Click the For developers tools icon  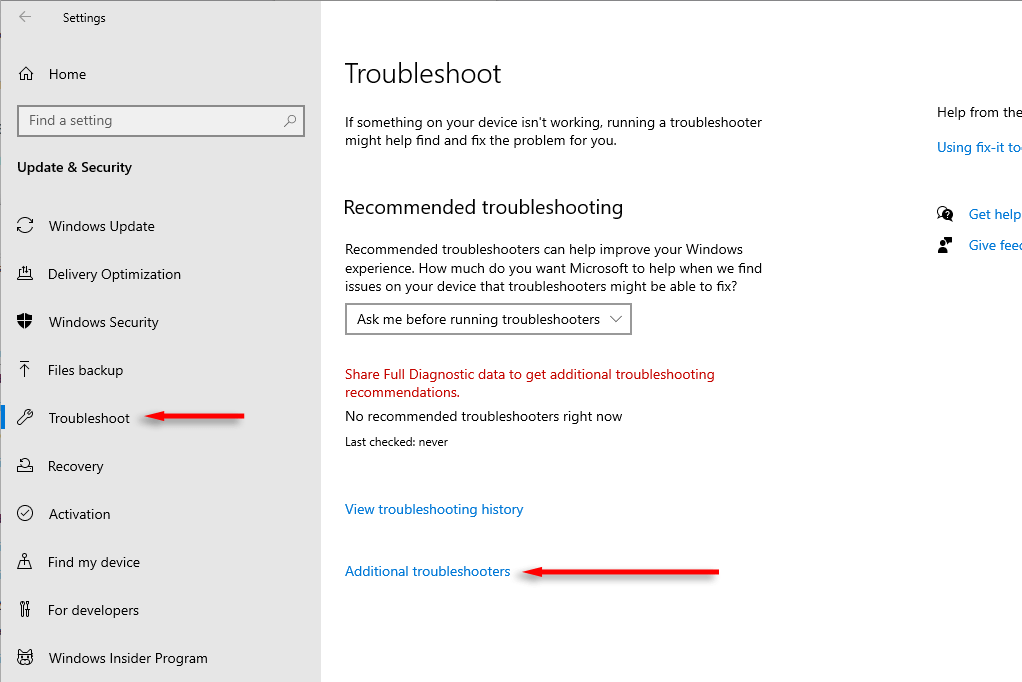(x=26, y=610)
